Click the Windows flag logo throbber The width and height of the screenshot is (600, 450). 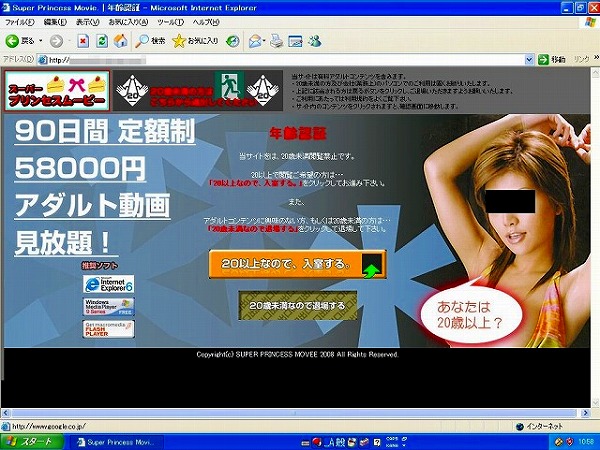click(590, 22)
